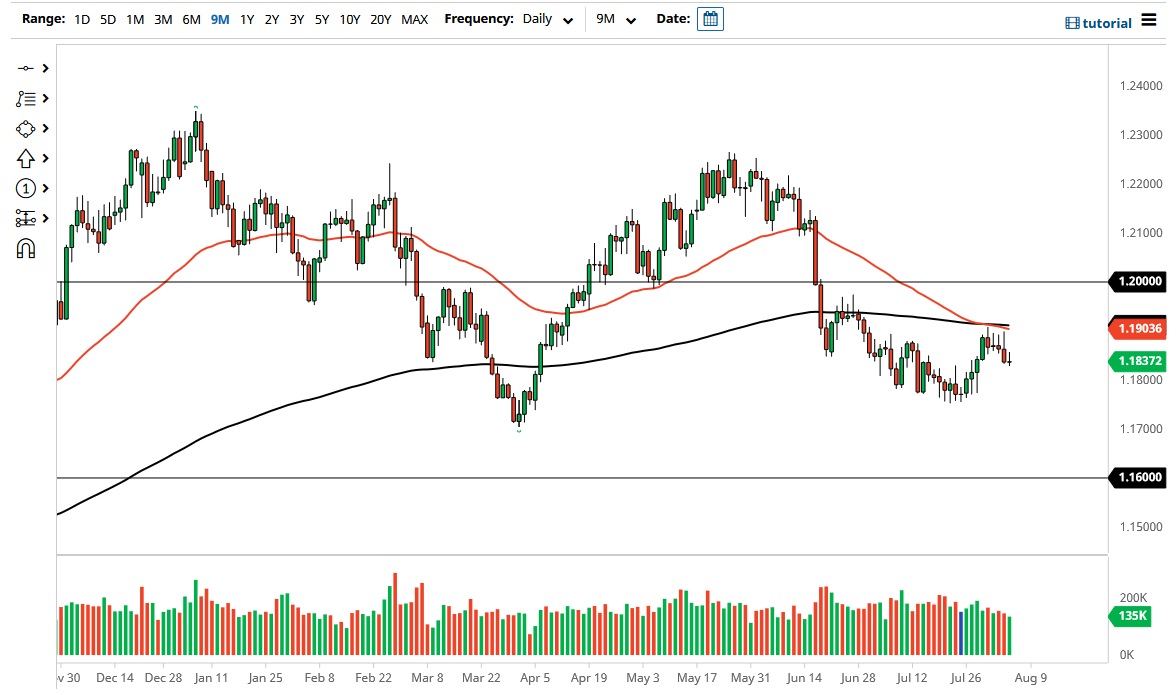Open the hamburger menu
The width and height of the screenshot is (1176, 695).
[1148, 21]
